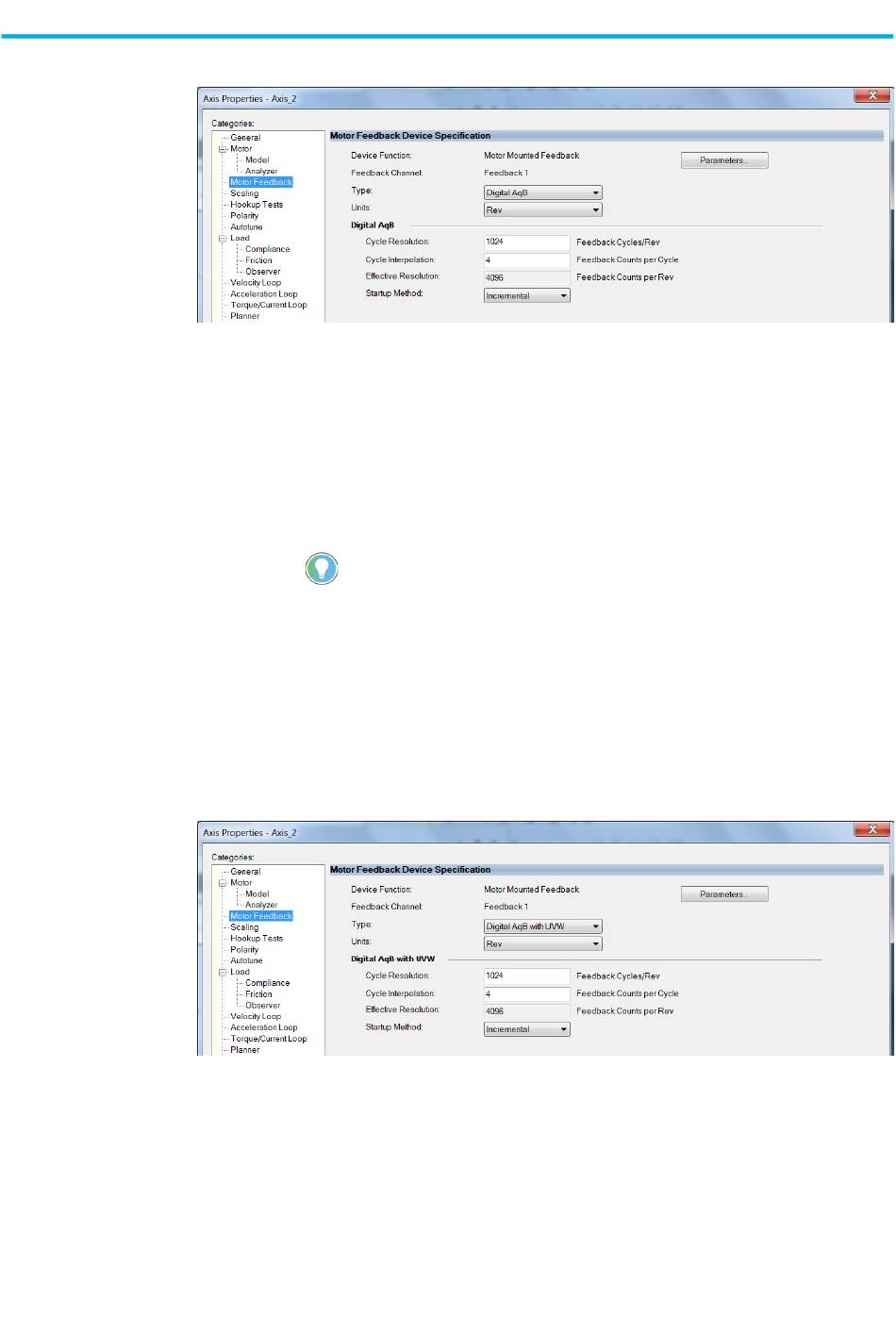Click Cycle Interpolation field in Digital AqB dialog
Screen dimensions: 896x1318
click(526, 260)
